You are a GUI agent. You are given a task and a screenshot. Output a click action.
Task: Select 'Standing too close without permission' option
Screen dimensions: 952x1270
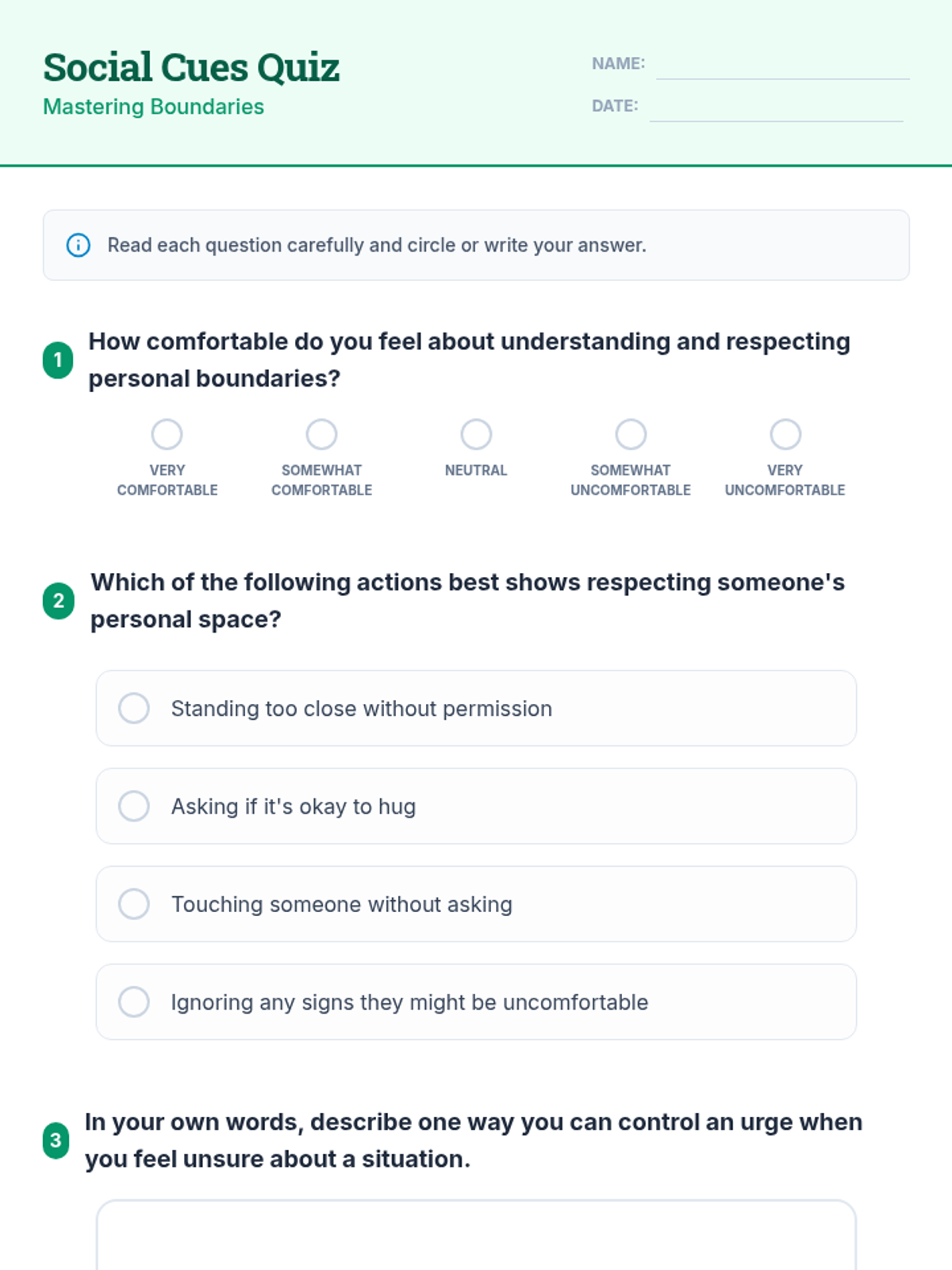134,708
